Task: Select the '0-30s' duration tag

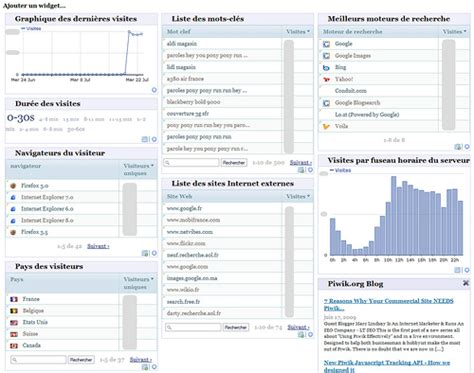Action: (21, 118)
